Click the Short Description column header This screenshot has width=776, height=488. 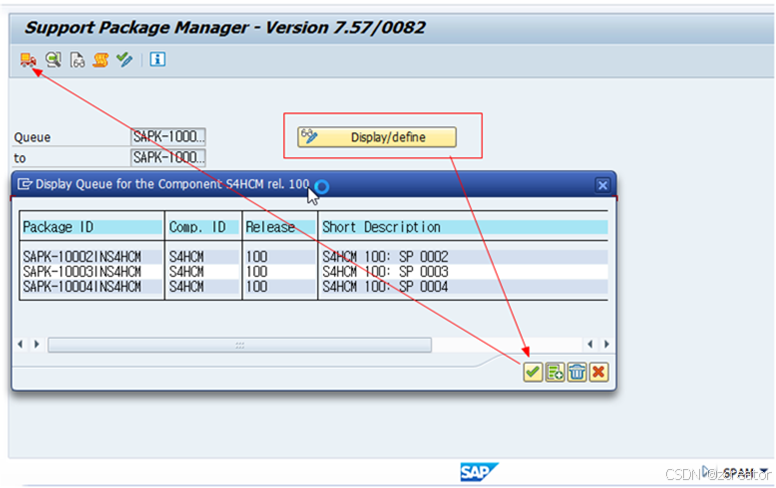464,227
